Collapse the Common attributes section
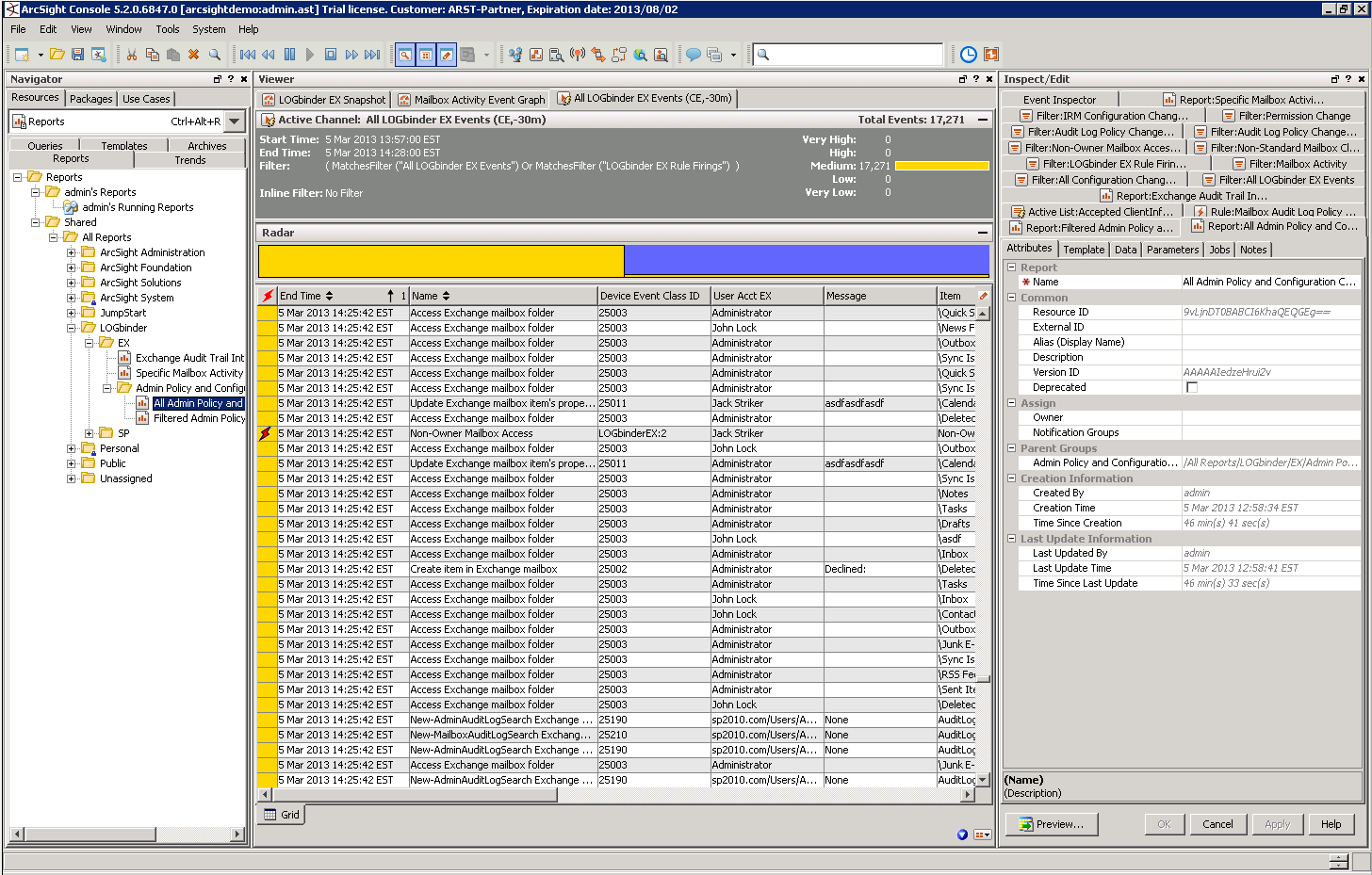 click(1011, 298)
